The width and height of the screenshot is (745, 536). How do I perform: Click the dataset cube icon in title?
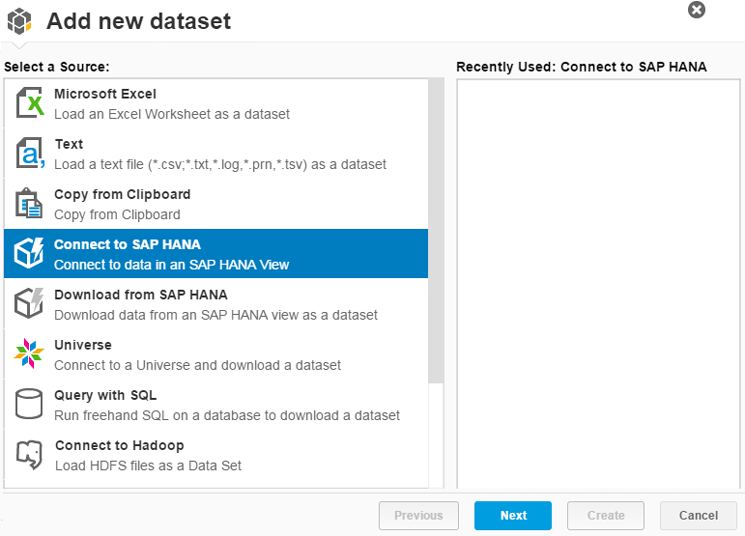[20, 21]
